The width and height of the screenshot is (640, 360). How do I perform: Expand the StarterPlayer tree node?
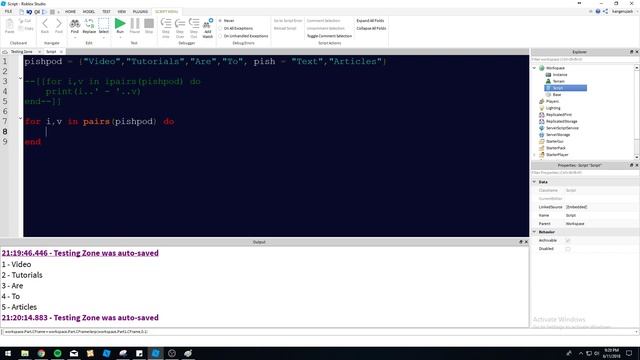click(x=535, y=155)
